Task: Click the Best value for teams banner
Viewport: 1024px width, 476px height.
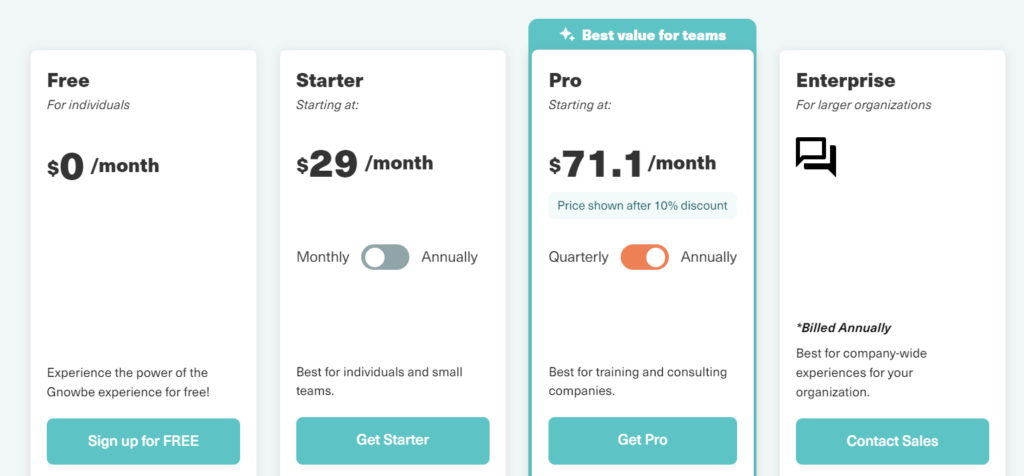Action: click(643, 35)
